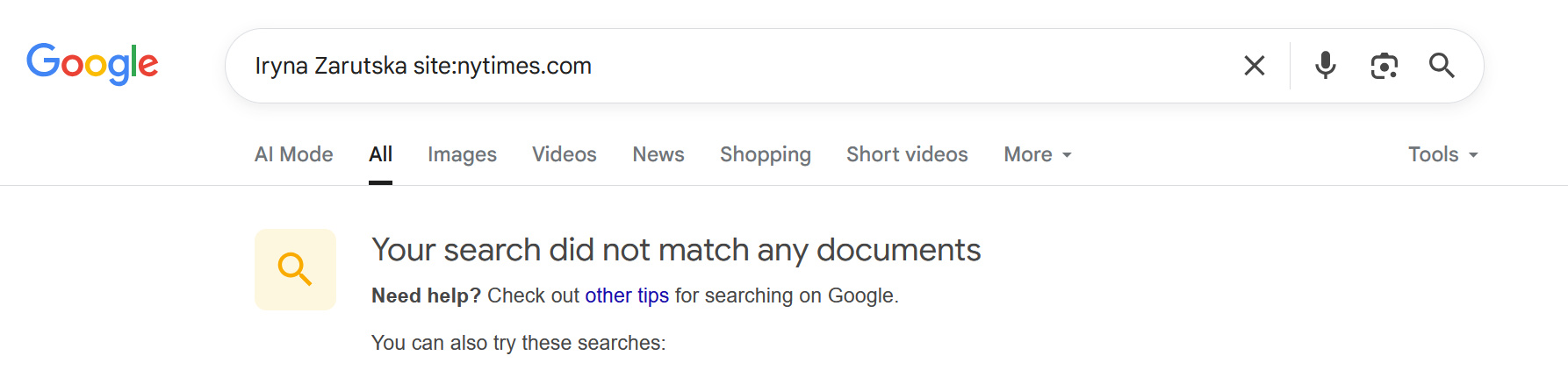This screenshot has width=1568, height=370.
Task: Switch to the Shopping tab
Action: [x=765, y=154]
